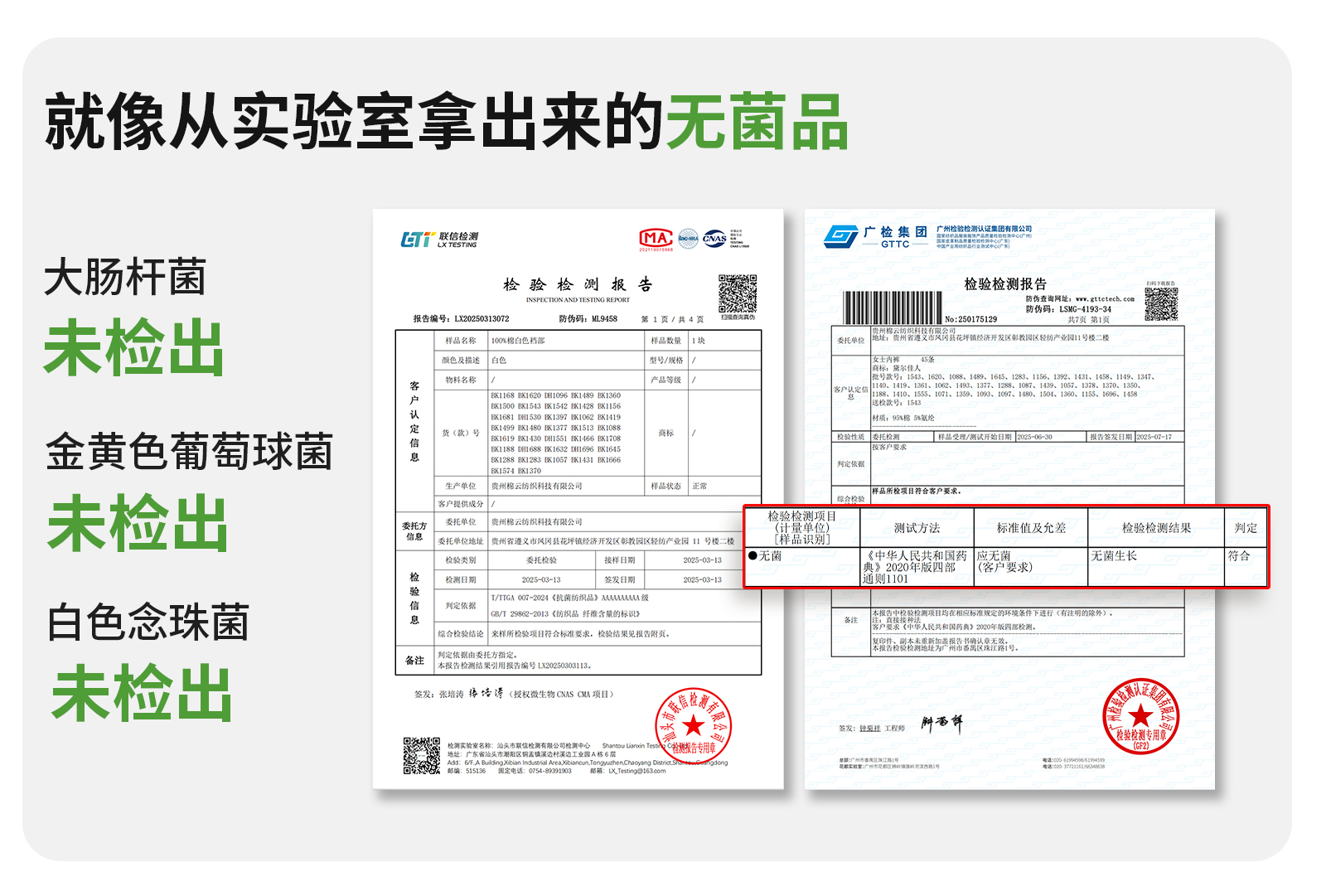Select the label 白色念珠菌
1326x896 pixels.
pyautogui.click(x=148, y=622)
